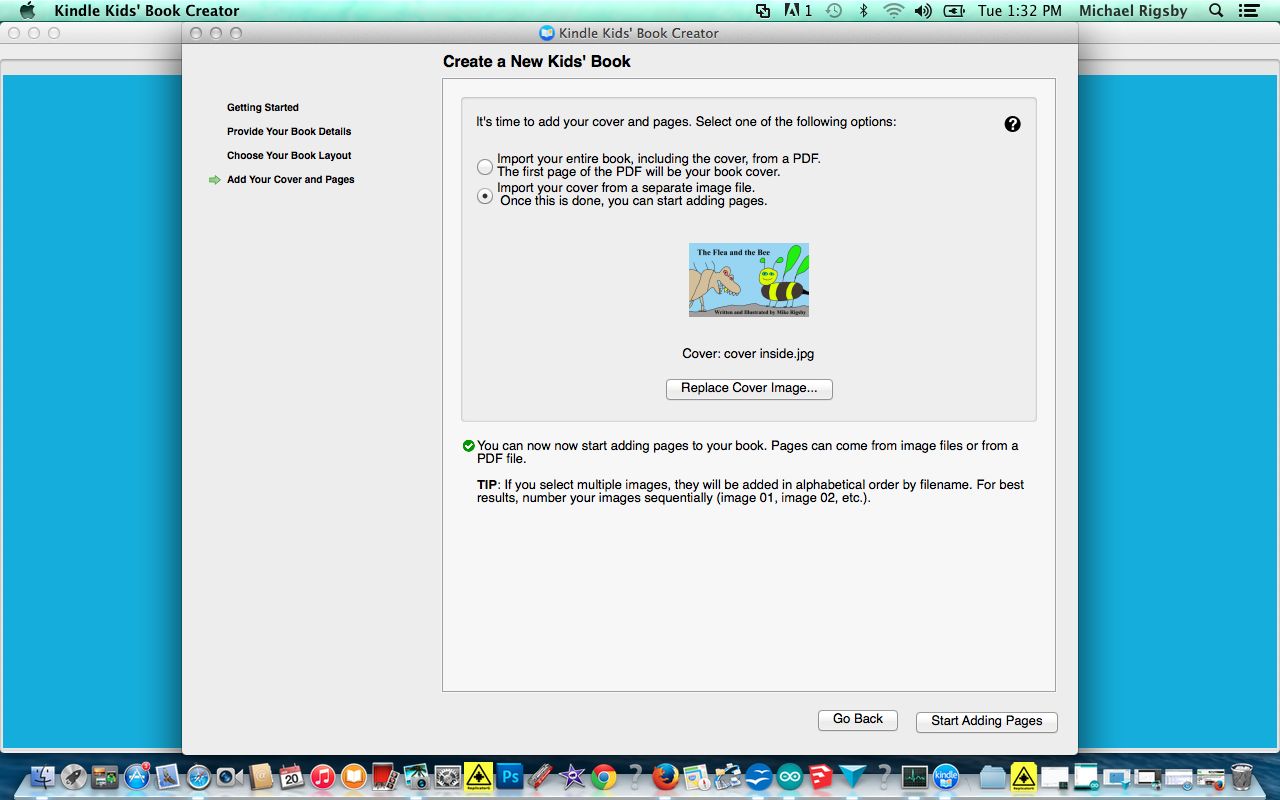Open Mission Control in the dock
Screen dimensions: 1280x800
tap(105, 776)
